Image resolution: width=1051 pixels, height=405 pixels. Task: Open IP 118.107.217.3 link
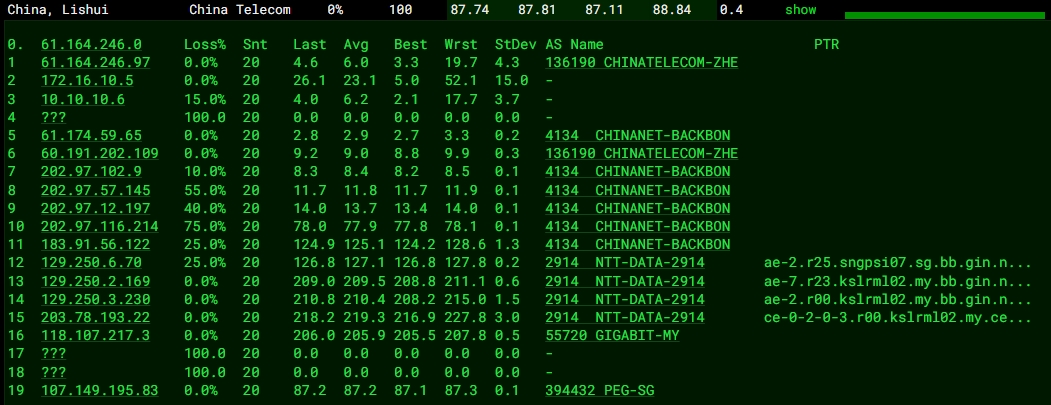coord(95,335)
